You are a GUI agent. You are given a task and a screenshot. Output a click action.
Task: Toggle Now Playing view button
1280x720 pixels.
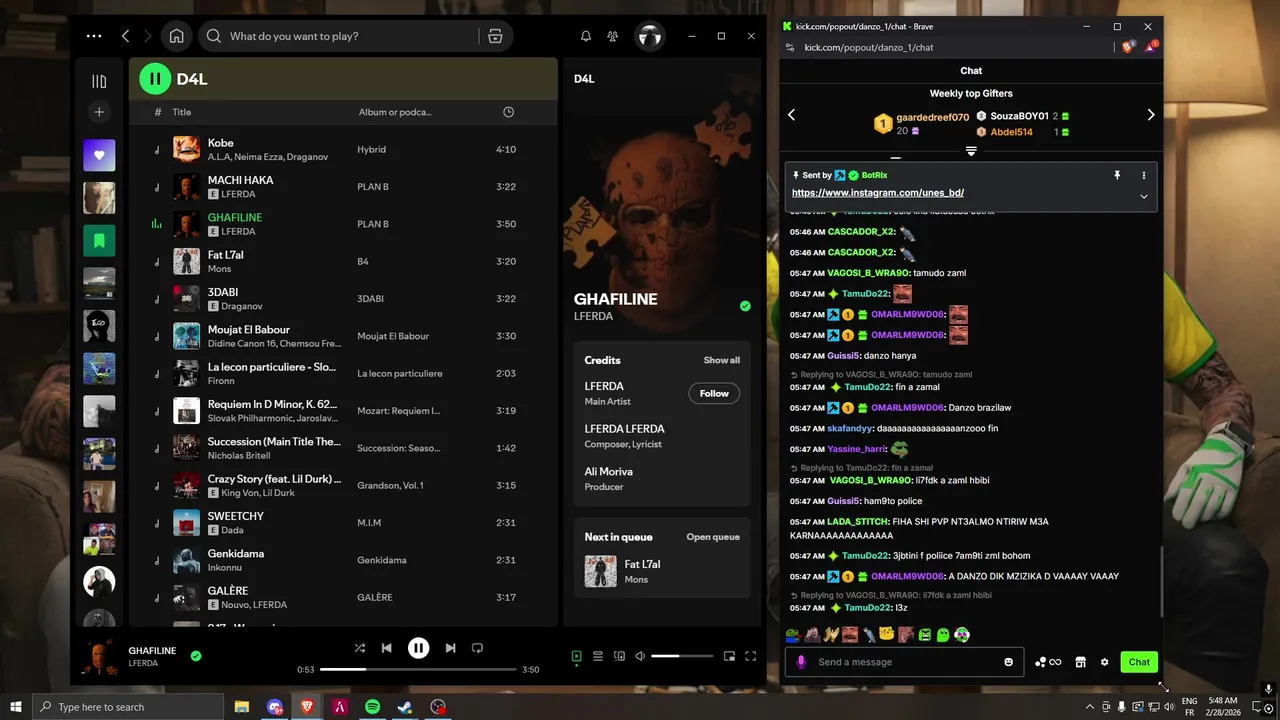(x=577, y=656)
